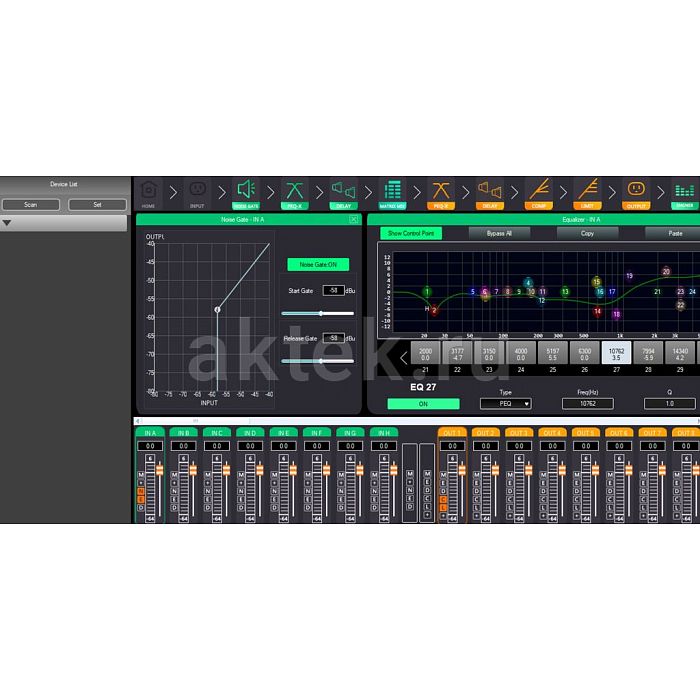Open the EQ Type PEQ dropdown

point(505,404)
